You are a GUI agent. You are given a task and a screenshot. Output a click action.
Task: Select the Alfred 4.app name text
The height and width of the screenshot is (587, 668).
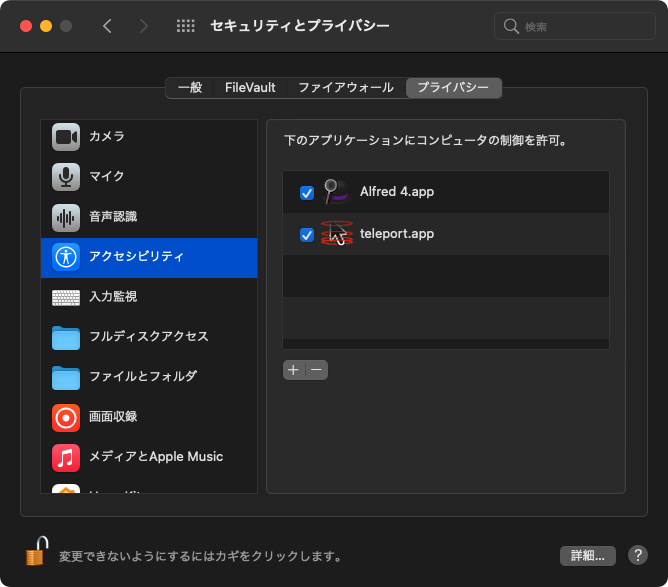click(397, 192)
